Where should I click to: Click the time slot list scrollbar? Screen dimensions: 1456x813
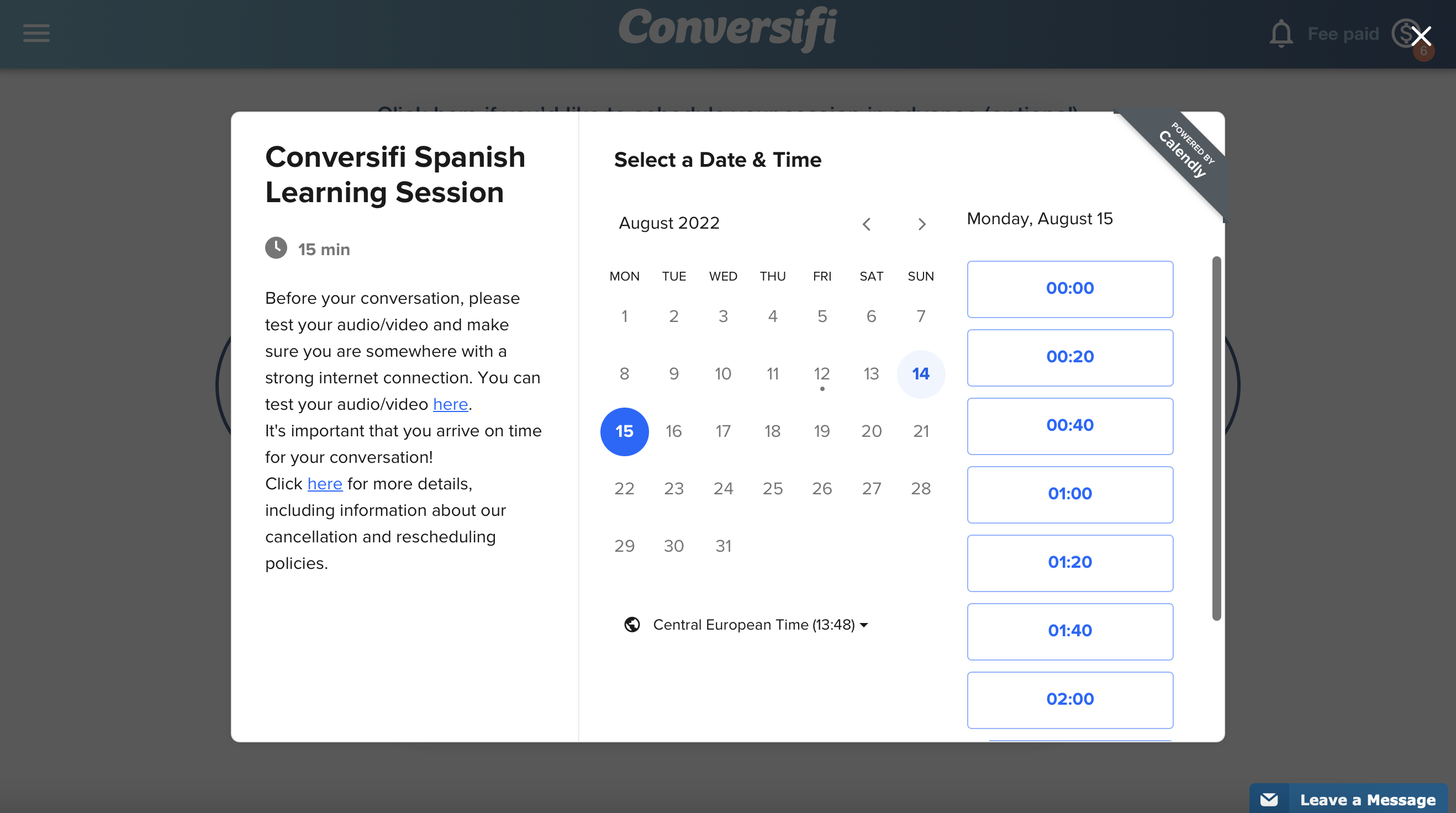pos(1216,438)
